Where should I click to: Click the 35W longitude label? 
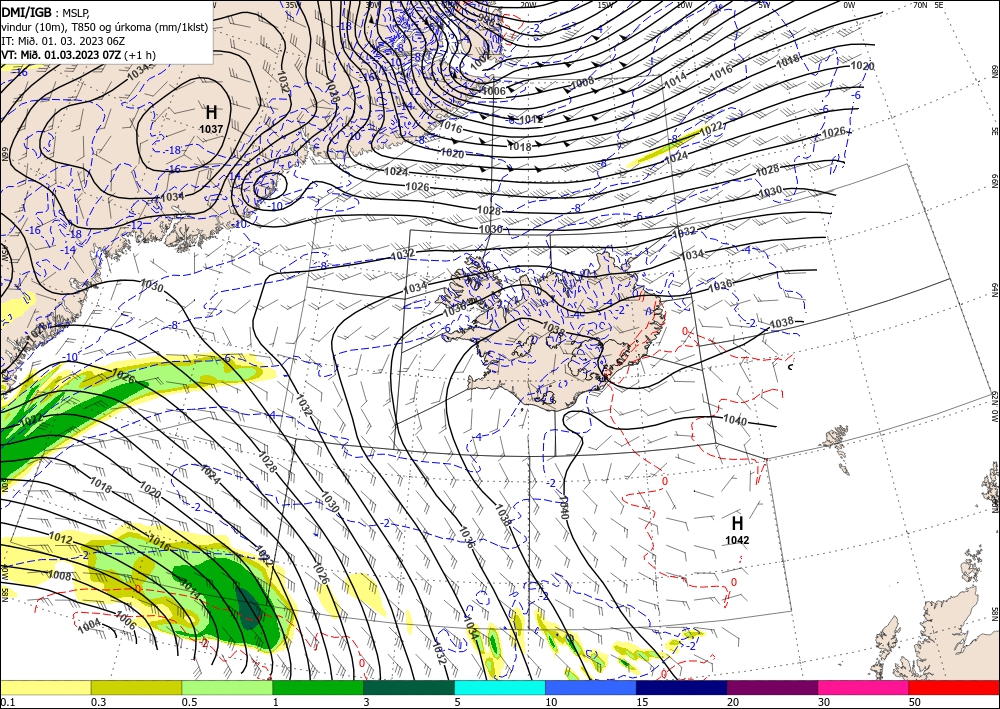click(x=292, y=4)
